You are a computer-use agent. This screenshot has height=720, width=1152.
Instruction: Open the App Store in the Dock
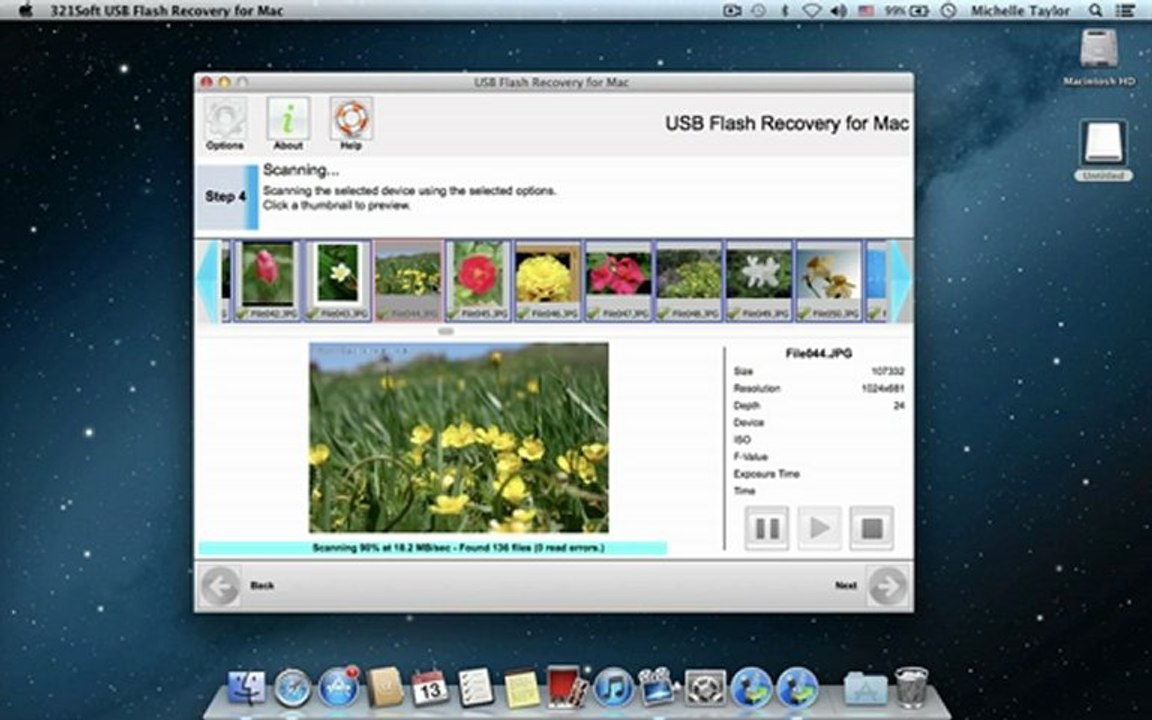point(338,688)
